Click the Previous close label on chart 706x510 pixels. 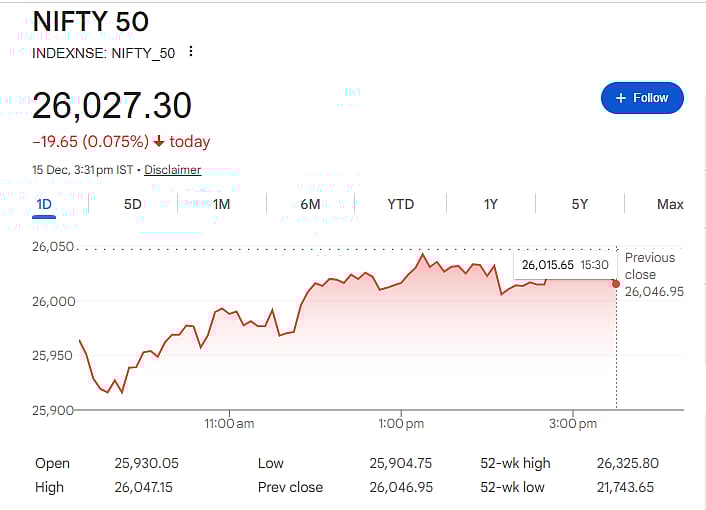point(650,265)
